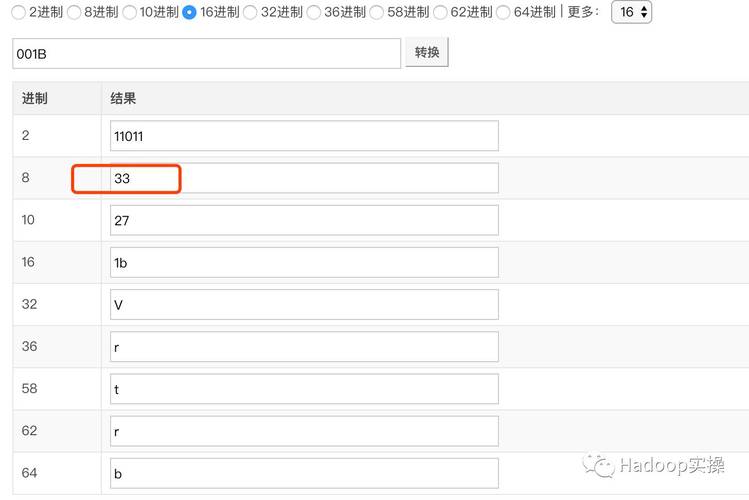The height and width of the screenshot is (500, 749).
Task: Choose the 58进制 radio option
Action: coord(377,13)
